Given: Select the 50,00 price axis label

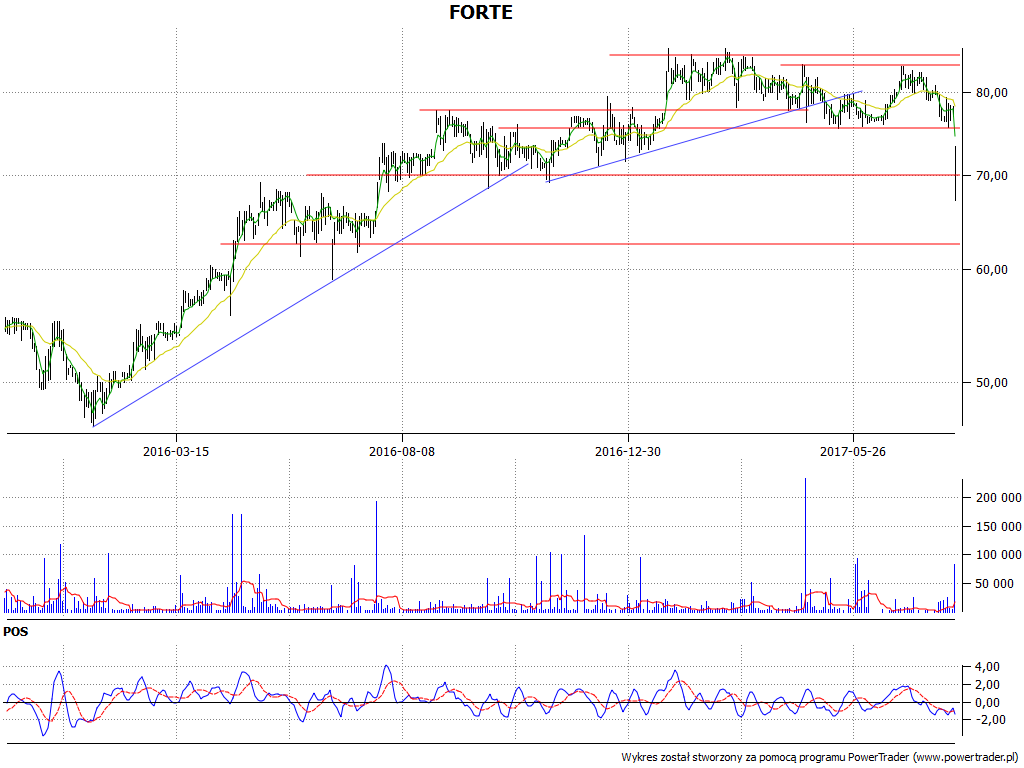Looking at the screenshot, I should (991, 383).
